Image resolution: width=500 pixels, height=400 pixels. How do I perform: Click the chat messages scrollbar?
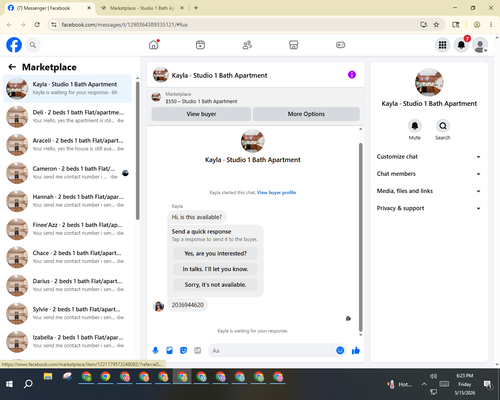[360, 237]
